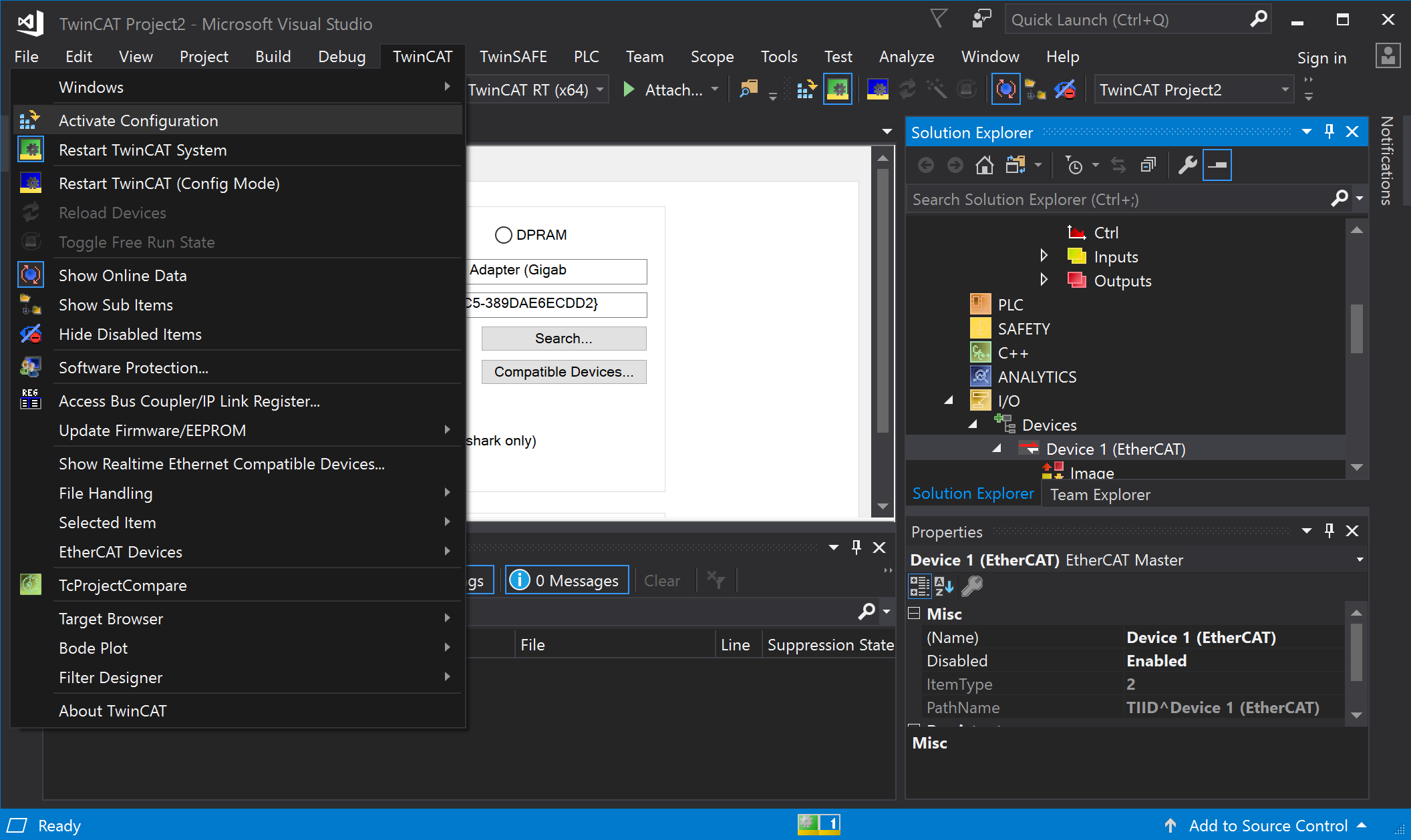
Task: Click Compatible Devices... button
Action: [x=564, y=372]
